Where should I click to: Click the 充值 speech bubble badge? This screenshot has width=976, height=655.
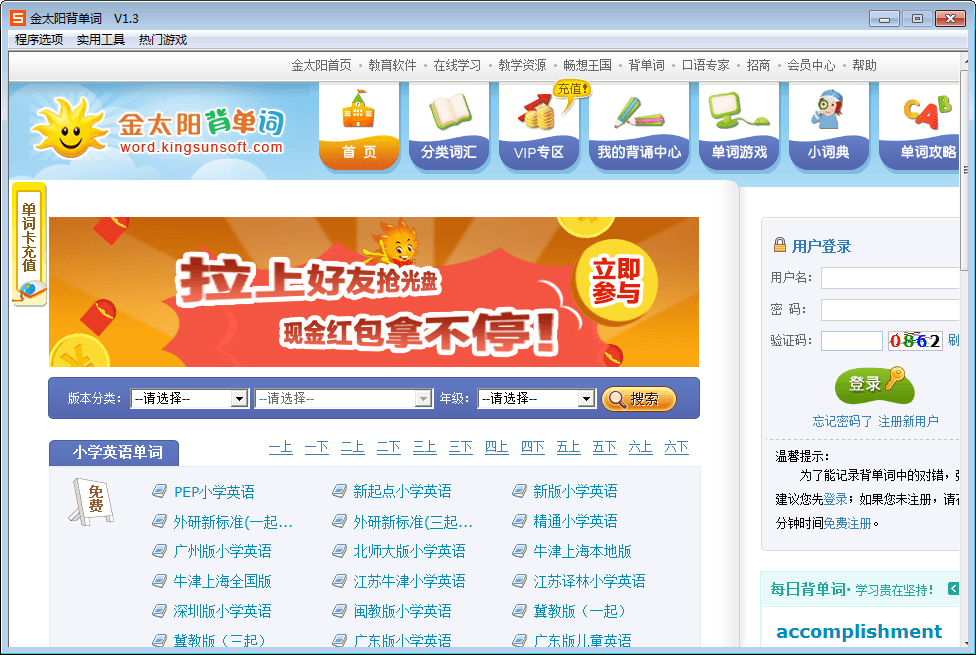[572, 90]
